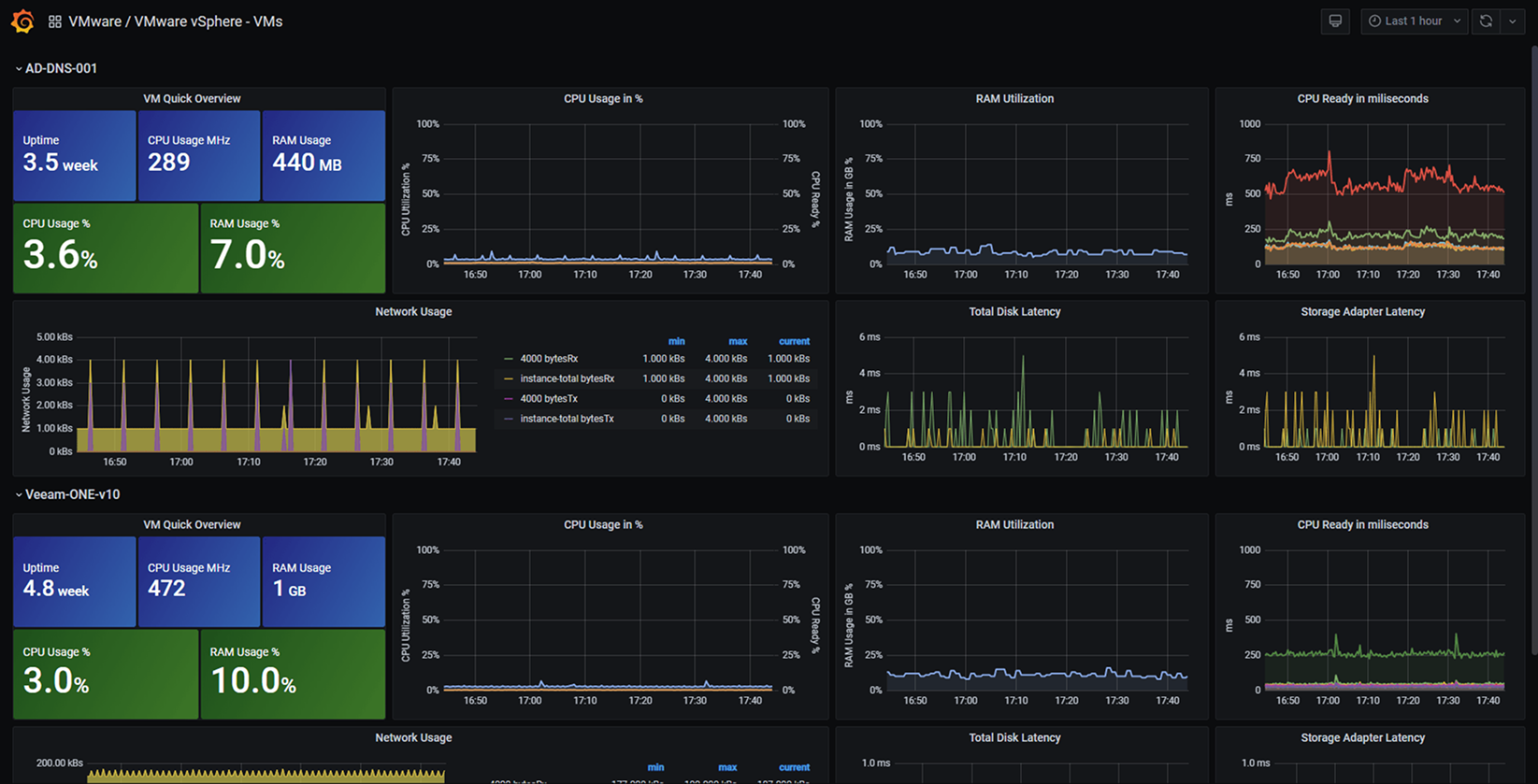Viewport: 1538px width, 784px height.
Task: Open the 'Last 1 hour' time range picker
Action: click(x=1414, y=21)
